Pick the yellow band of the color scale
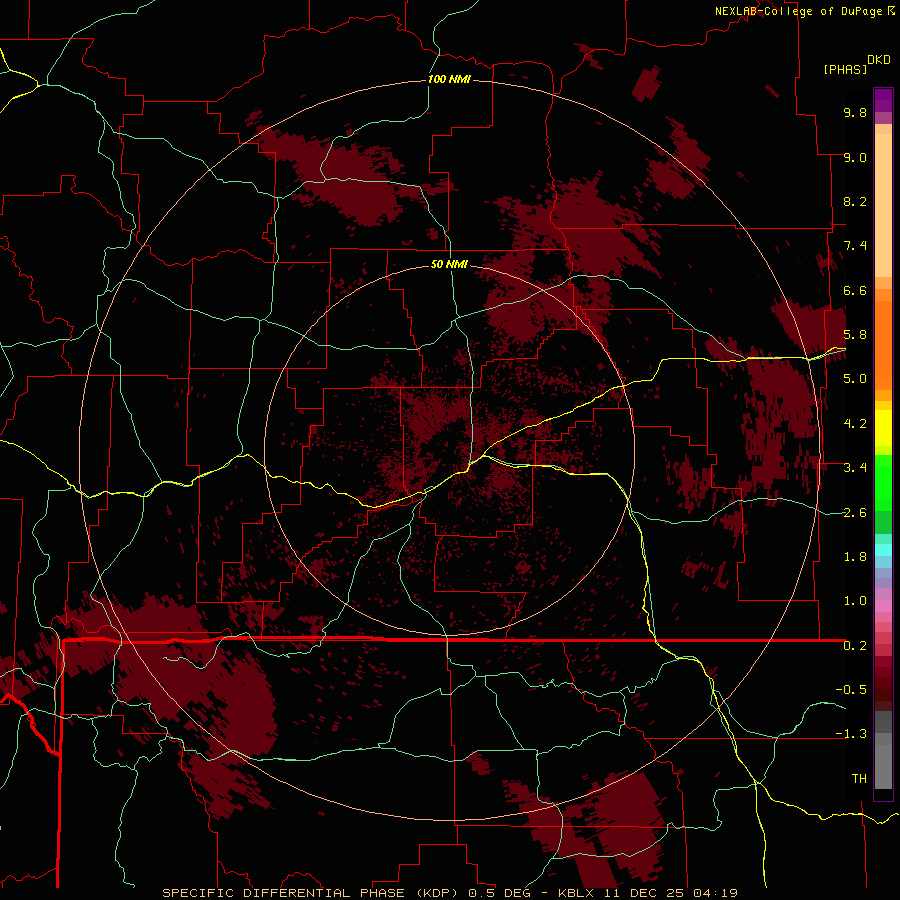The width and height of the screenshot is (900, 900). coord(883,428)
